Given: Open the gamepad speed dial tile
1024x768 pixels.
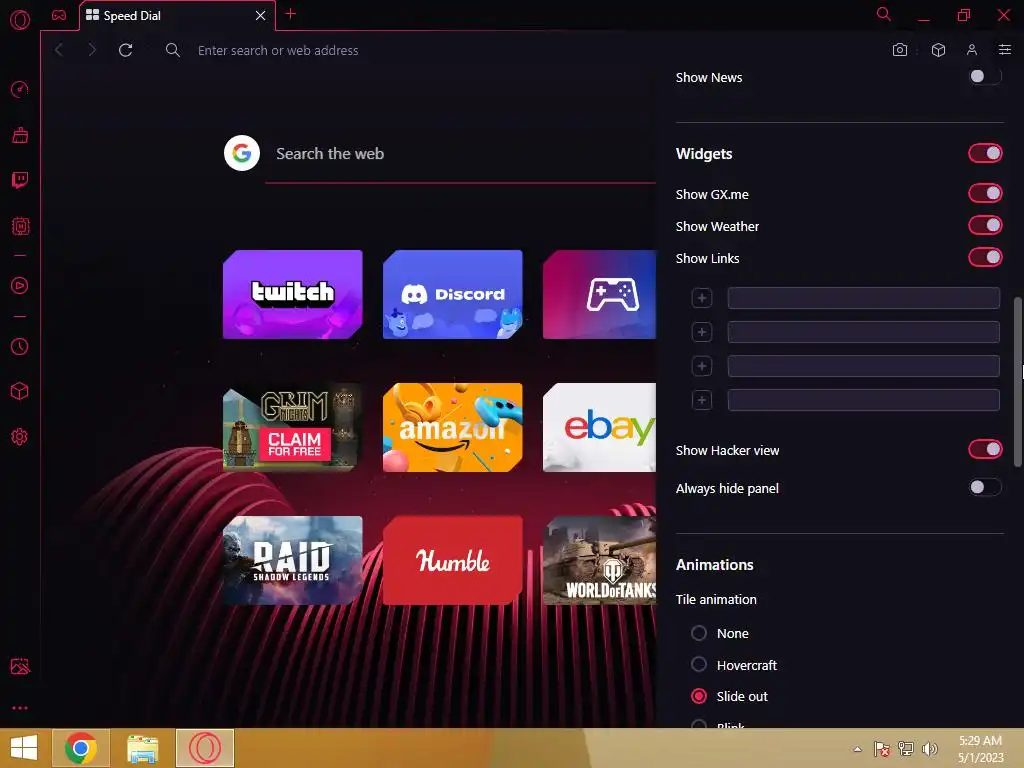Looking at the screenshot, I should click(600, 295).
